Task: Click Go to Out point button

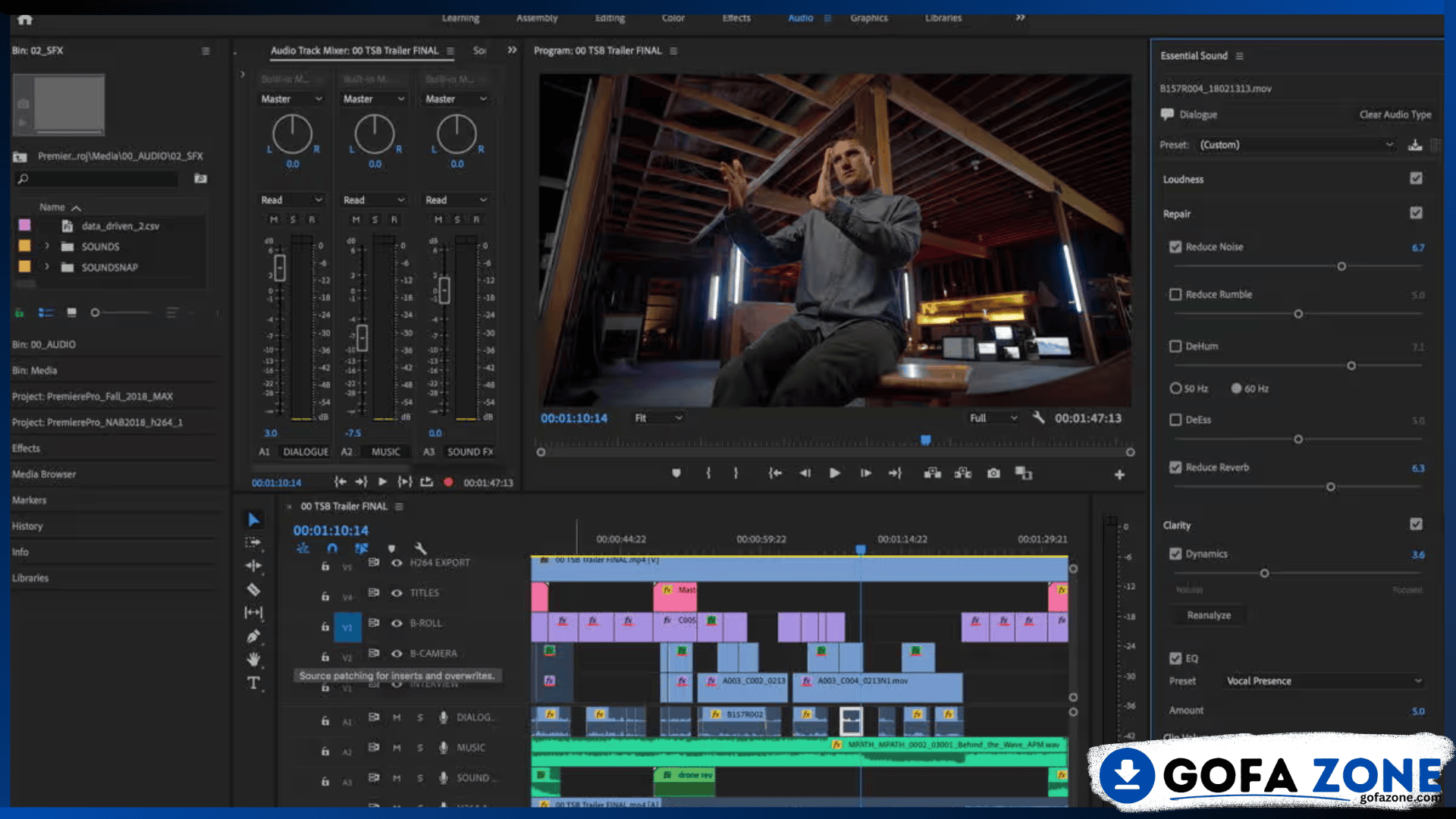Action: (x=895, y=473)
